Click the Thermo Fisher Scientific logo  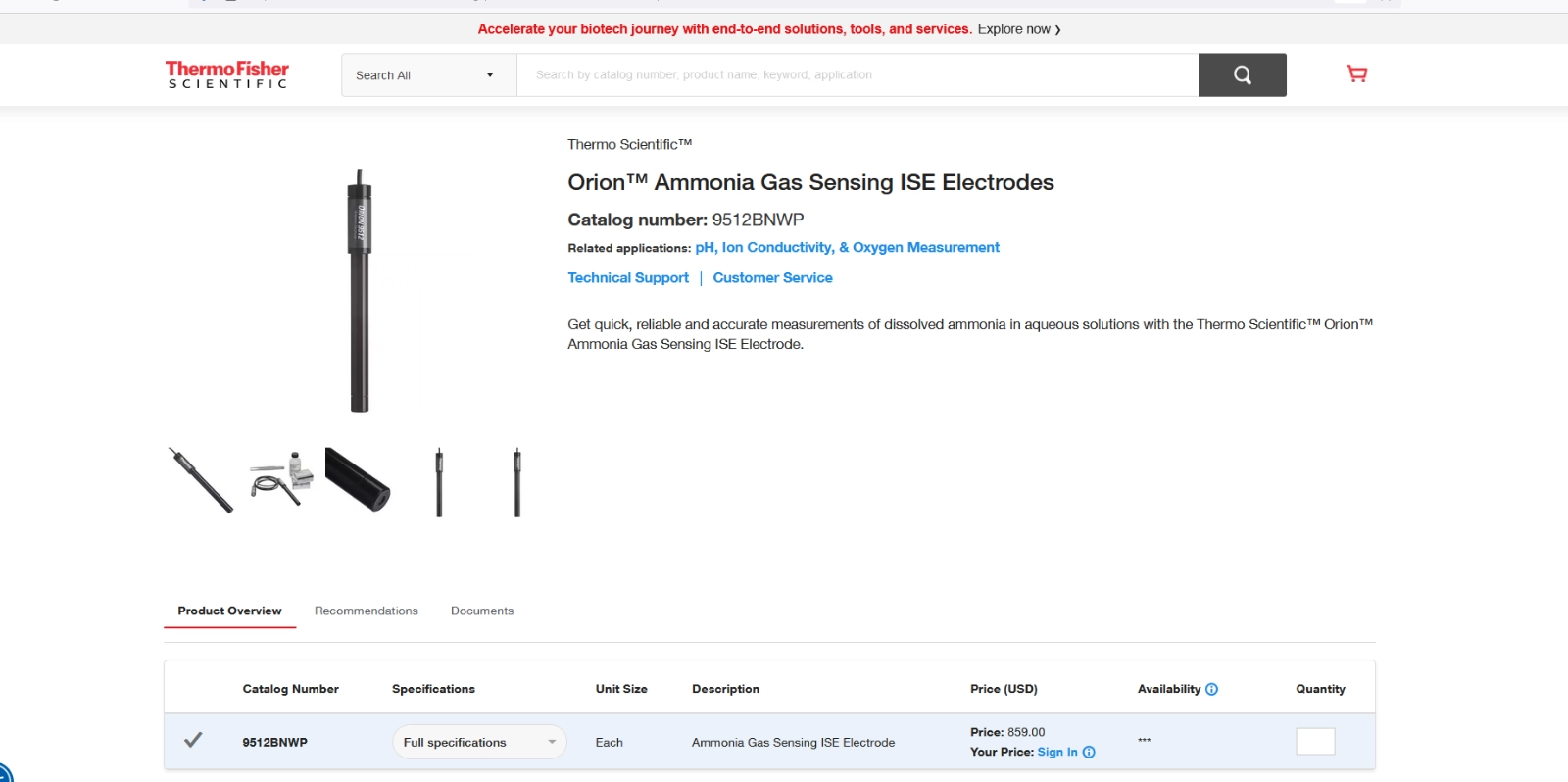point(226,74)
